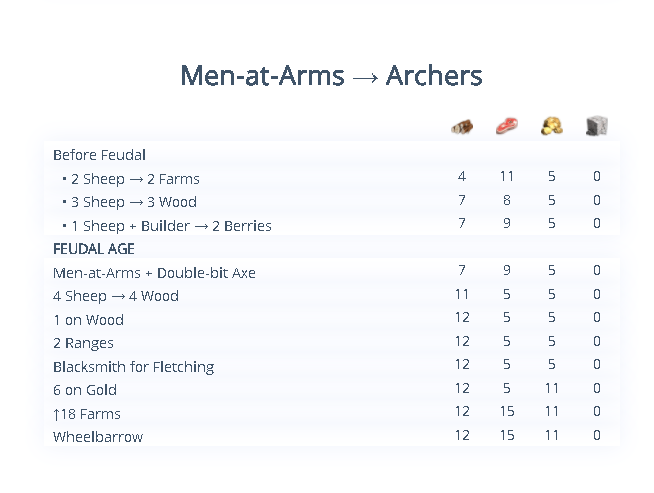Select the 4 Sheep → 4 Wood row
Viewport: 654px width, 493px height.
point(116,296)
